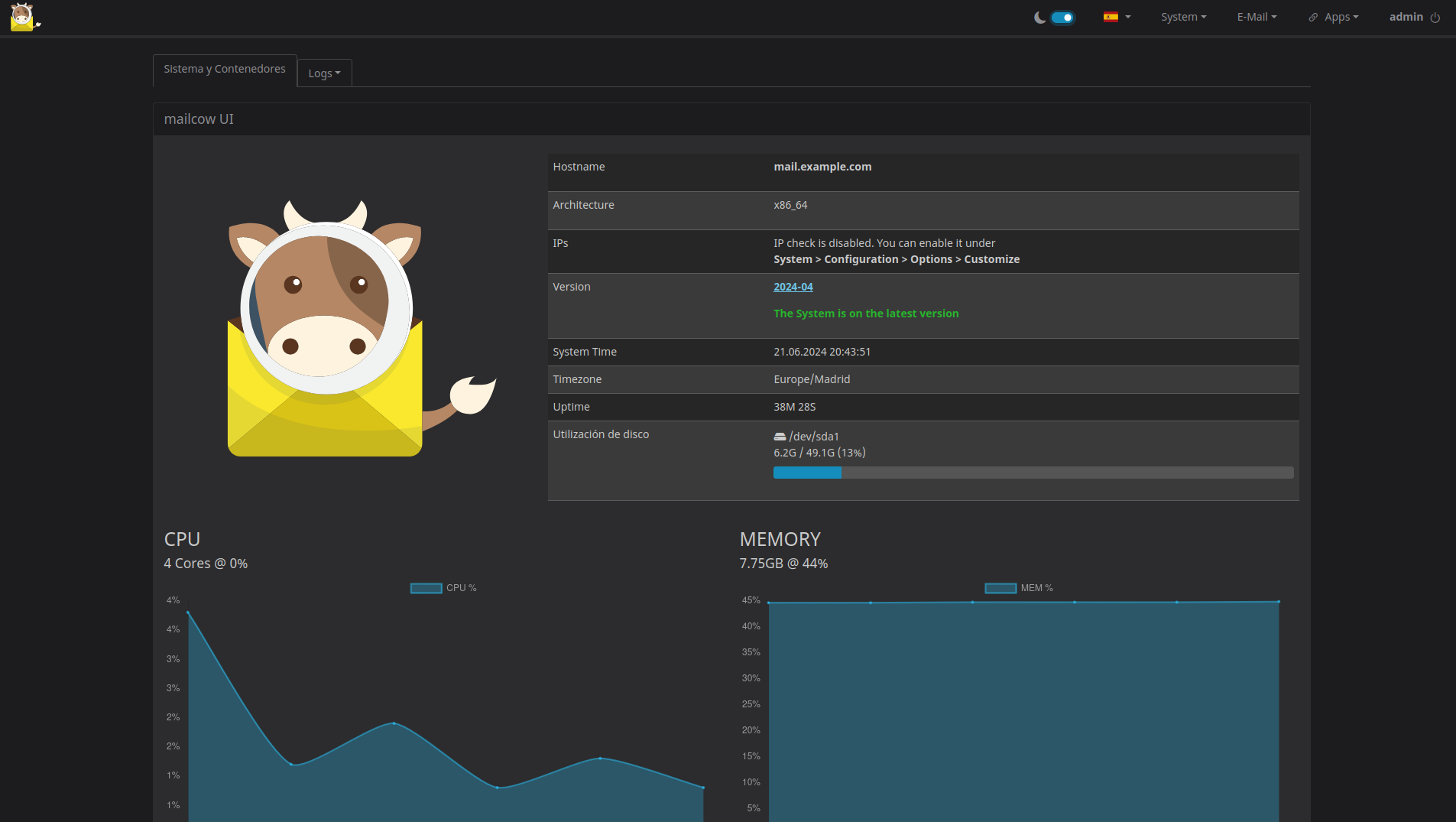Viewport: 1456px width, 822px height.
Task: Toggle the CPU % legend box
Action: 426,588
